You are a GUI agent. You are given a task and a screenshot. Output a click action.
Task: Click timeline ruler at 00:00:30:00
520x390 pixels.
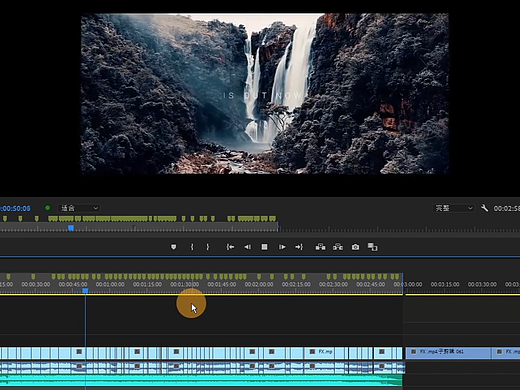pos(36,284)
